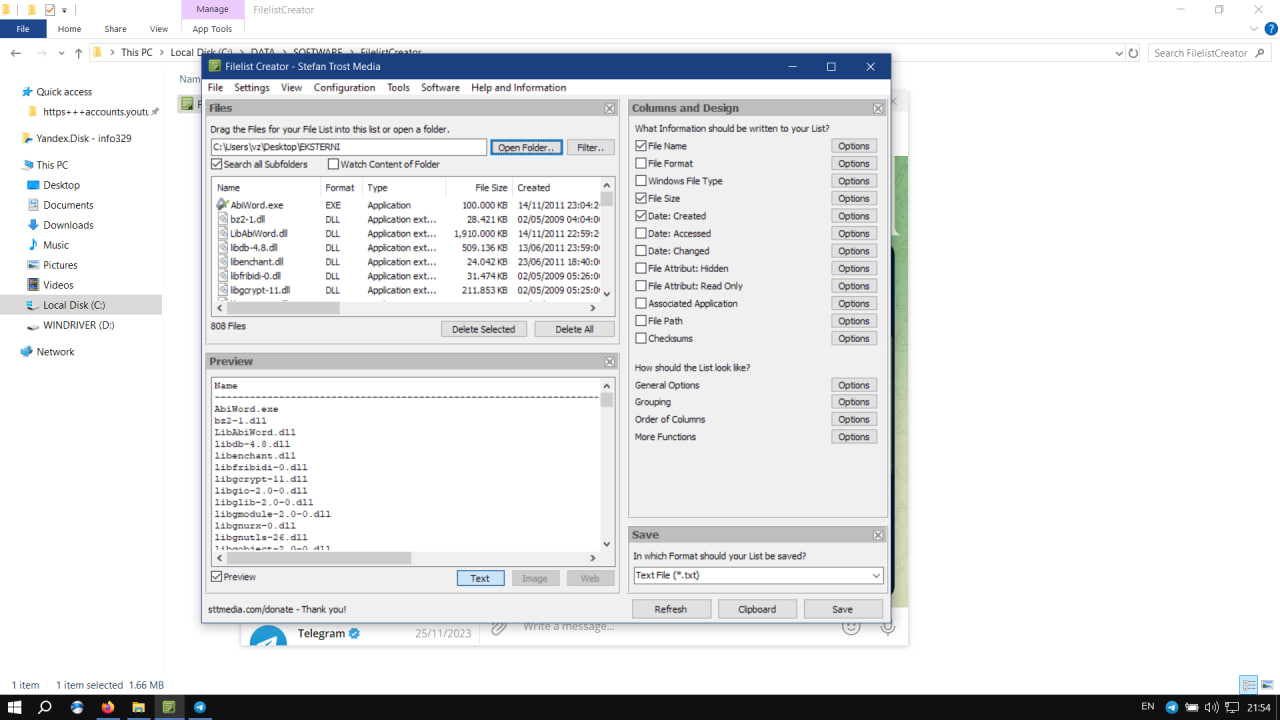Expand the Explorer address bar history dropdown

1118,53
